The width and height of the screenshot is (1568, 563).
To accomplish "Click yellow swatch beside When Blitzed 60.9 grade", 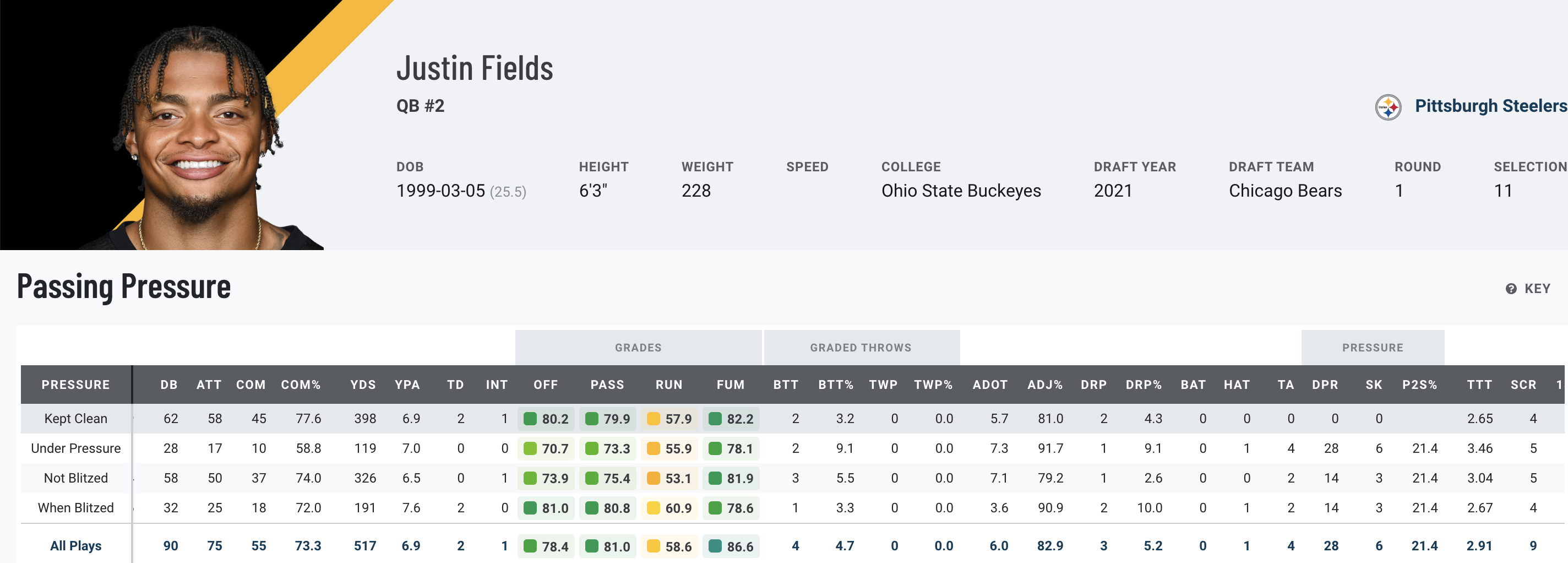I will [x=653, y=507].
